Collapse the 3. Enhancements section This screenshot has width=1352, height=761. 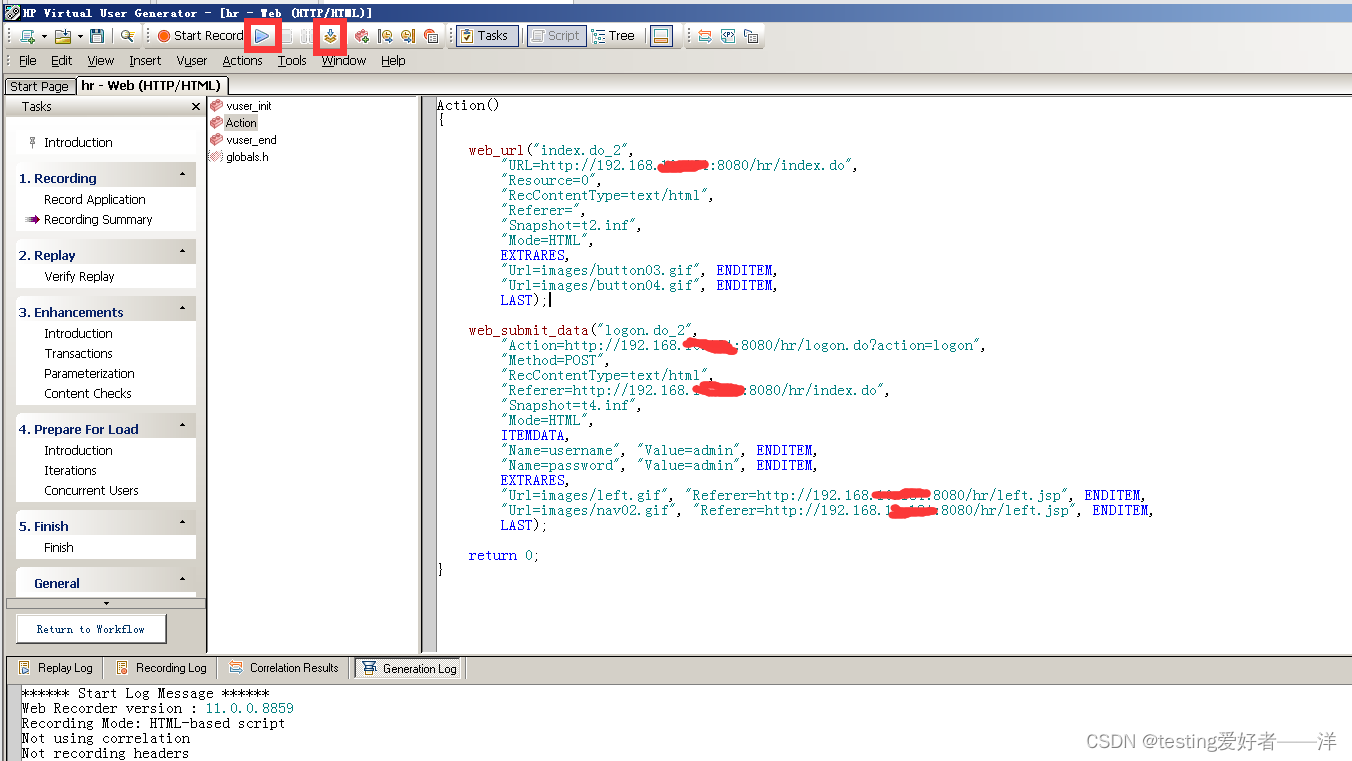(183, 308)
